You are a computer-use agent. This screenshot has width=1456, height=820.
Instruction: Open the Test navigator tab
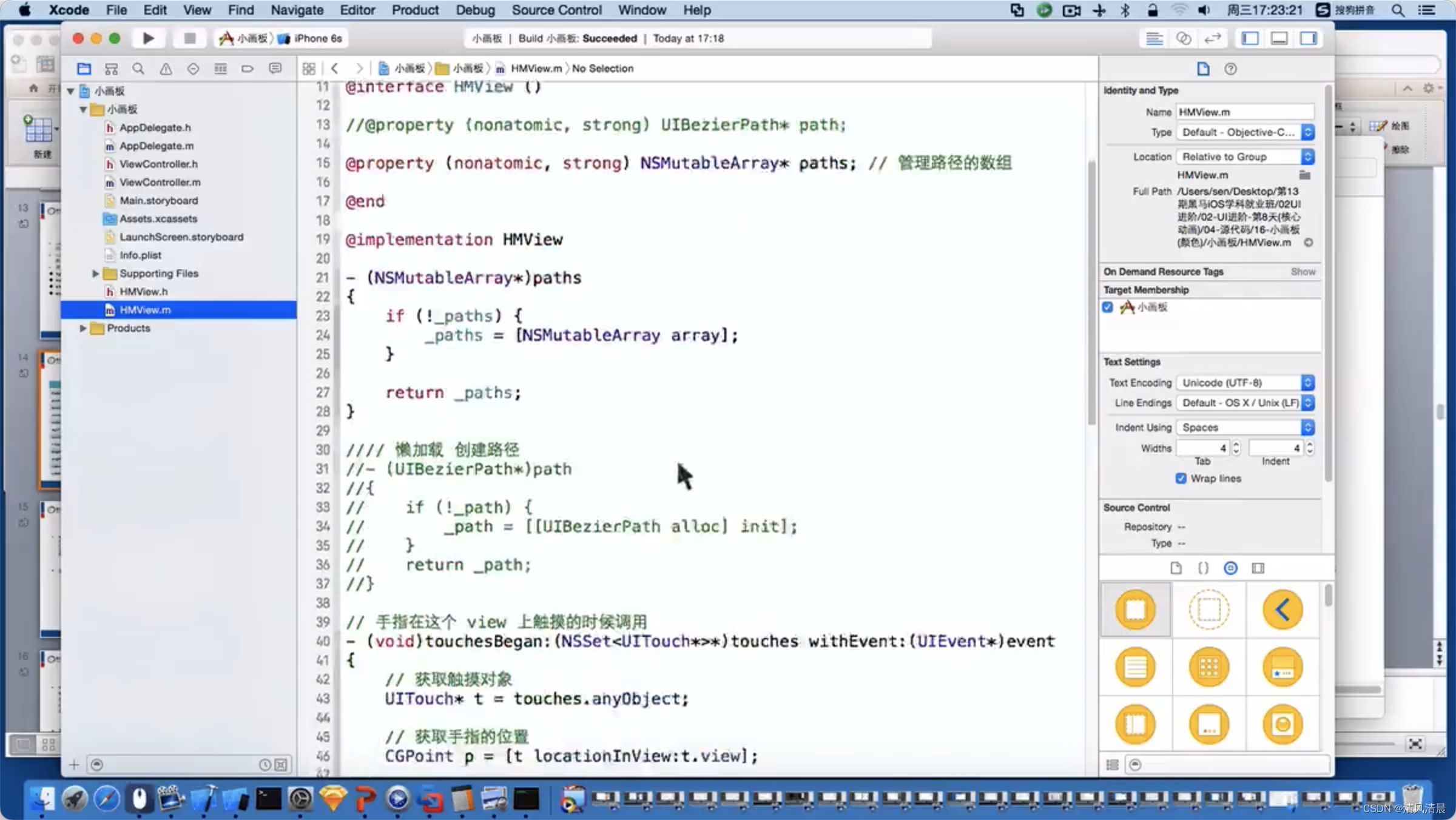[x=193, y=69]
